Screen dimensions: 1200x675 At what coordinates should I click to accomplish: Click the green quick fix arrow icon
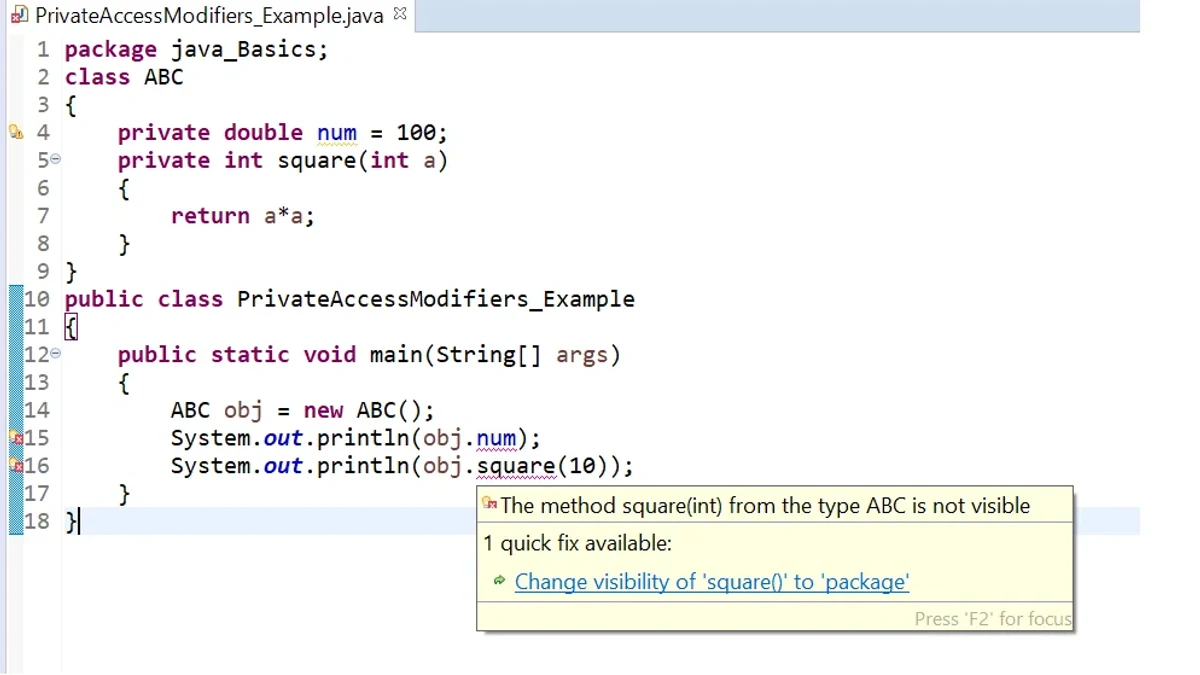(499, 581)
